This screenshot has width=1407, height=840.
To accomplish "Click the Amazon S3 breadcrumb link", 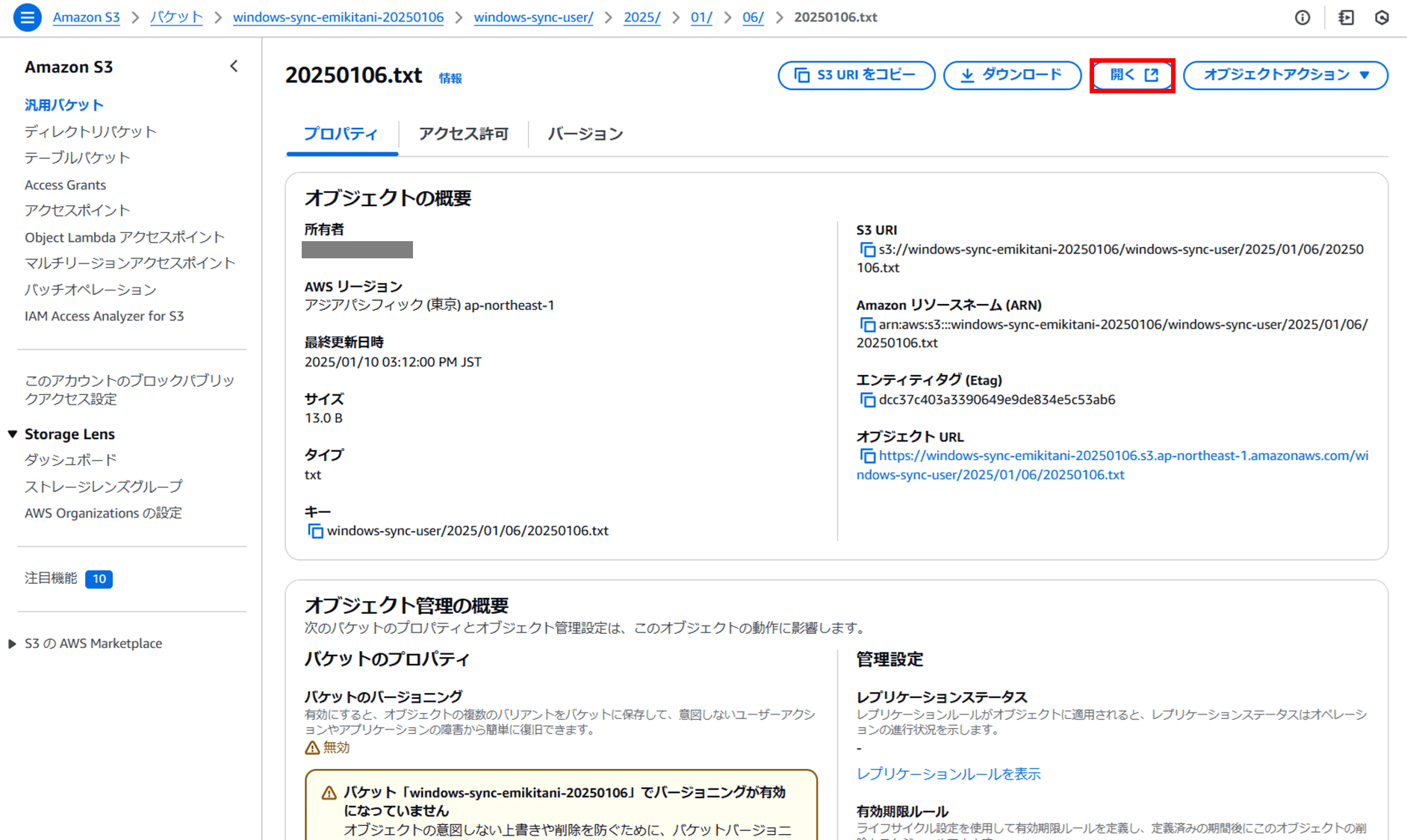I will click(x=86, y=17).
